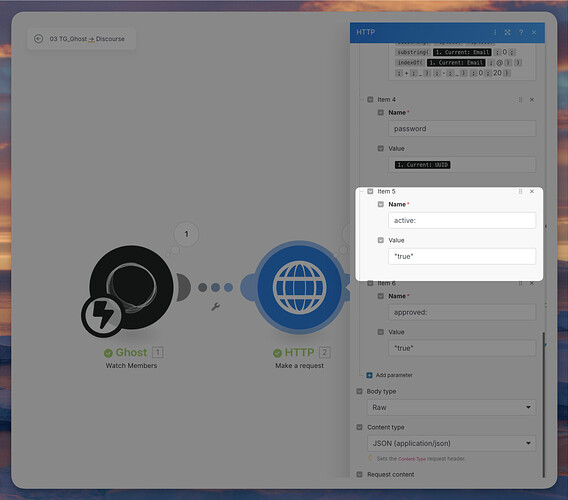Remove Item 5 with its X icon
568x500 pixels.
[x=532, y=191]
